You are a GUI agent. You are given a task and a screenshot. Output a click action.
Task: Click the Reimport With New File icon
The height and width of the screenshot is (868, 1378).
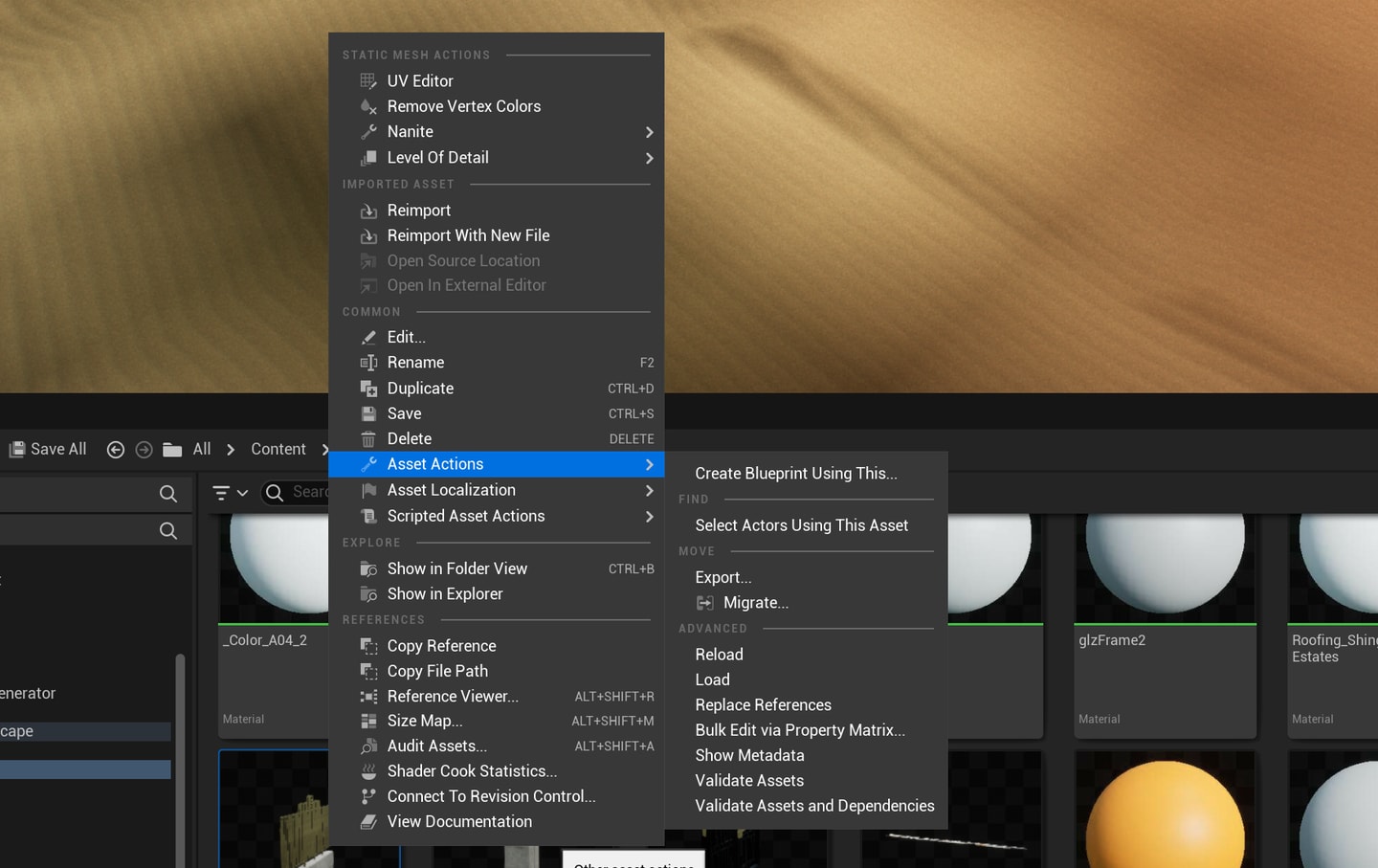pyautogui.click(x=368, y=235)
